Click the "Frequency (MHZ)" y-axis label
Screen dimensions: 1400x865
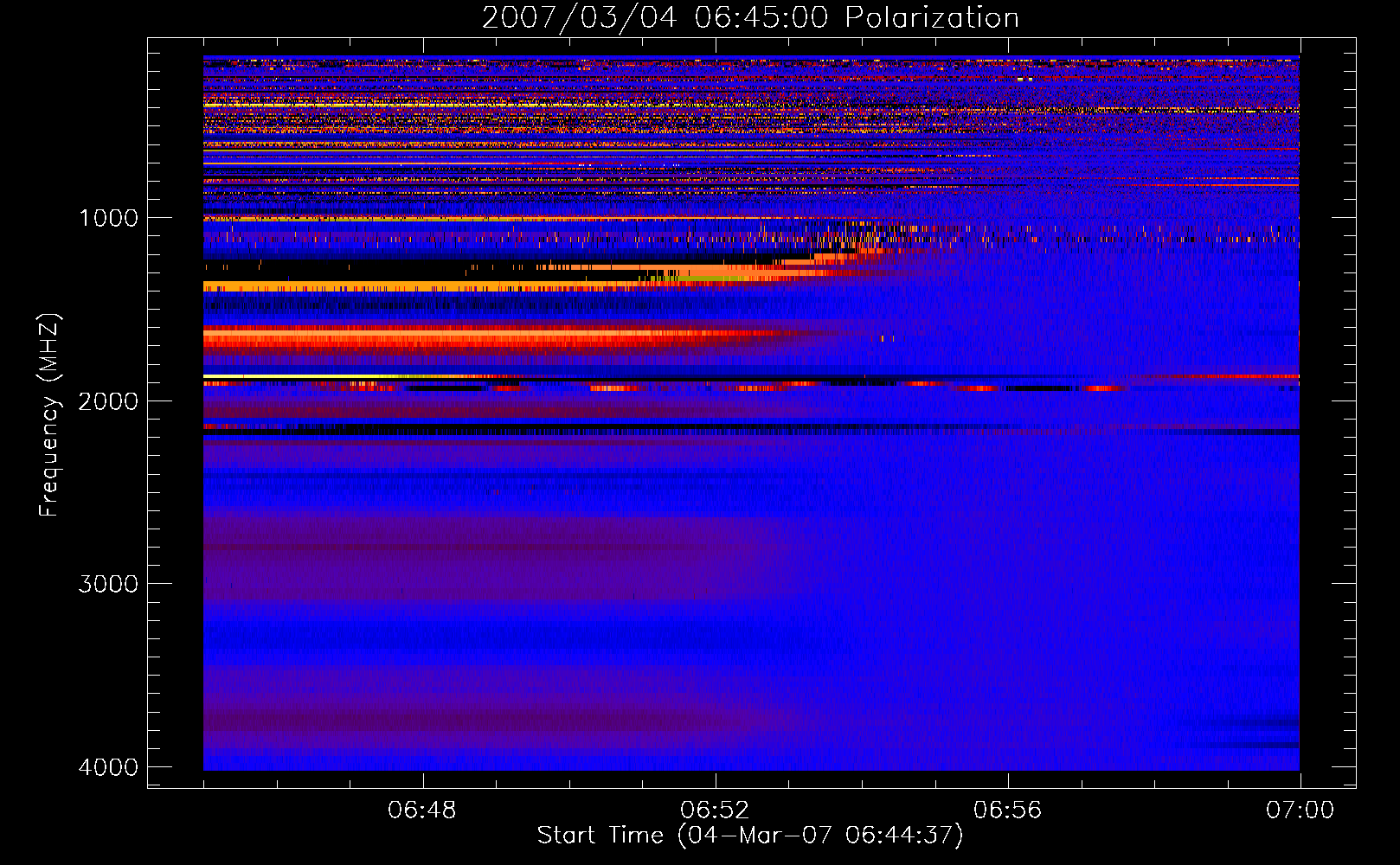click(49, 415)
